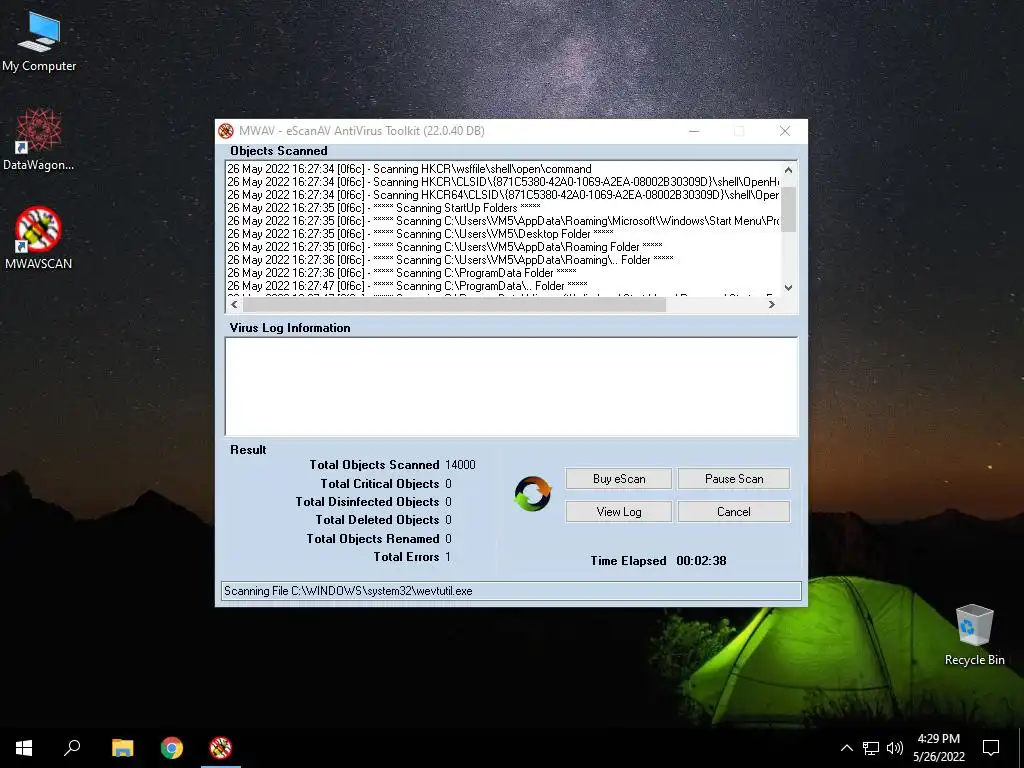1024x768 pixels.
Task: Open taskbar Search magnifier
Action: [x=72, y=748]
